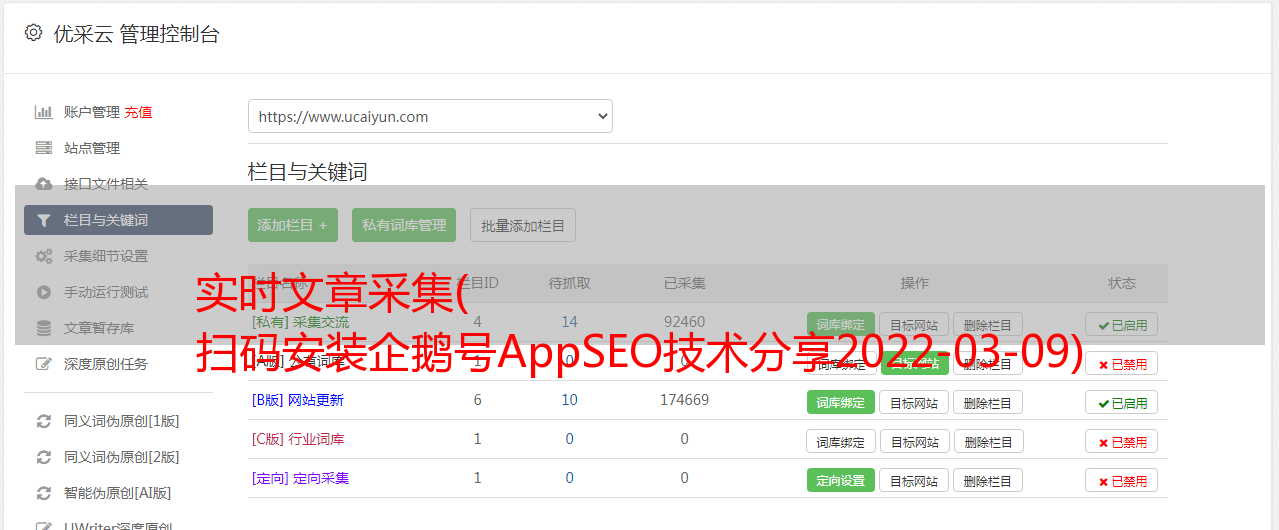1279x530 pixels.
Task: Click 词库绑定 in the 网站更新 row
Action: (x=841, y=402)
